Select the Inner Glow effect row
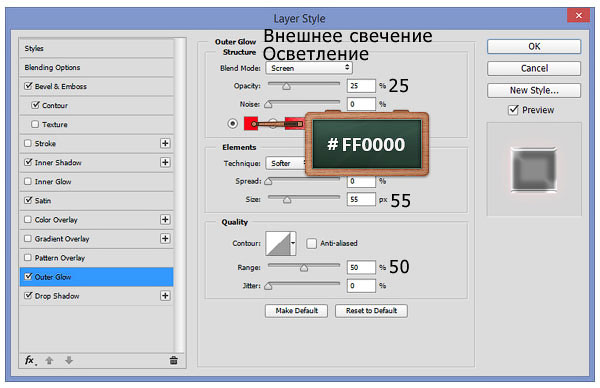Image resolution: width=600 pixels, height=388 pixels. click(x=96, y=181)
